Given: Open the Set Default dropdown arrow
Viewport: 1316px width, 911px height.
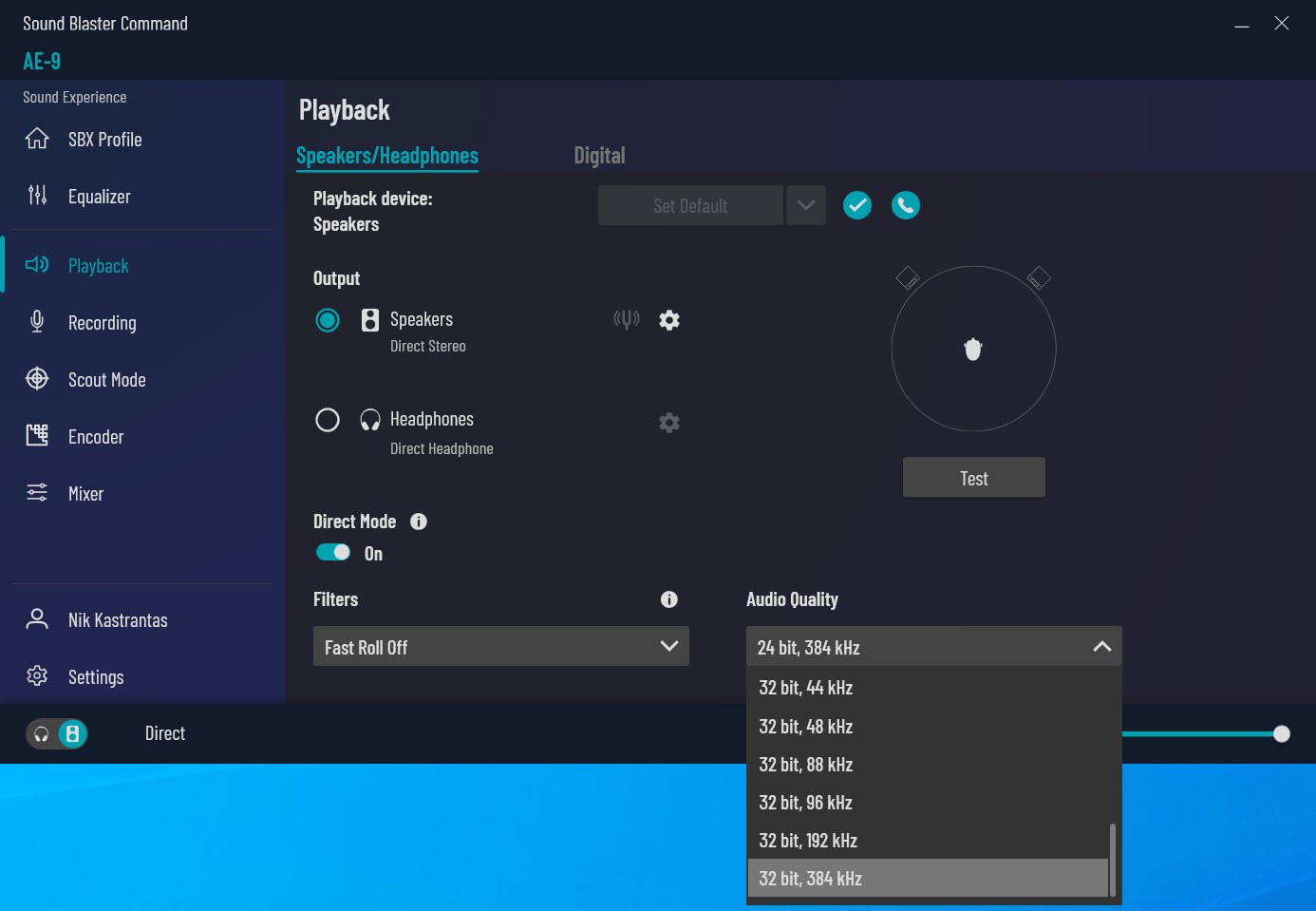Looking at the screenshot, I should tap(806, 205).
